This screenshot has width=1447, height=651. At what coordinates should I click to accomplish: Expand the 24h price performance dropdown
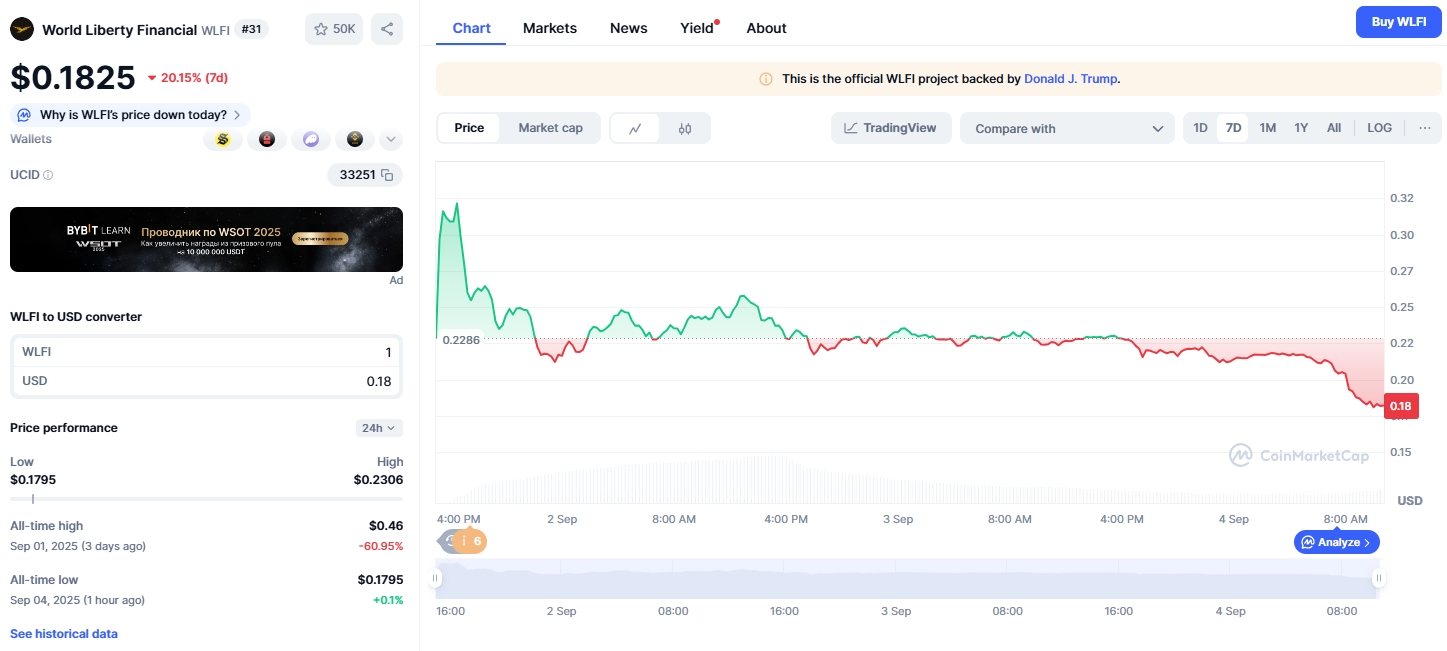point(379,428)
